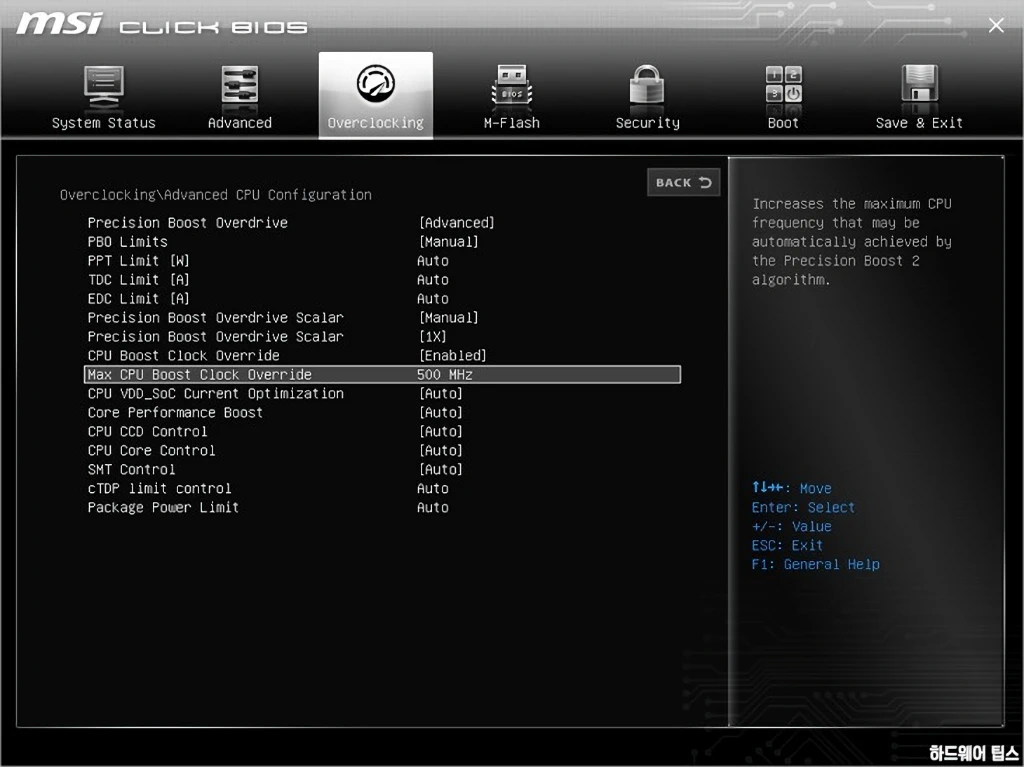The width and height of the screenshot is (1024, 767).
Task: Edit the TDC Limit [A] Auto field
Action: click(433, 280)
